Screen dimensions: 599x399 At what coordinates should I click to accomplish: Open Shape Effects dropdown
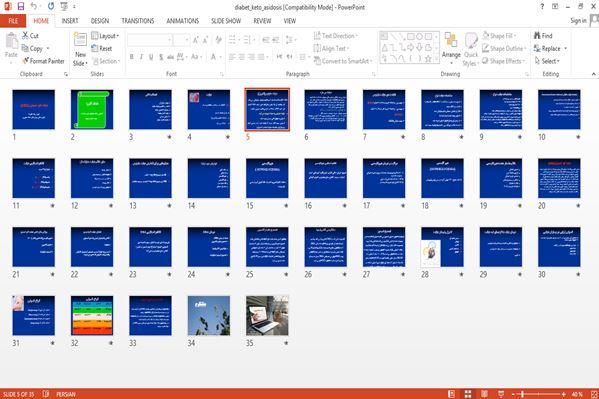pos(503,61)
